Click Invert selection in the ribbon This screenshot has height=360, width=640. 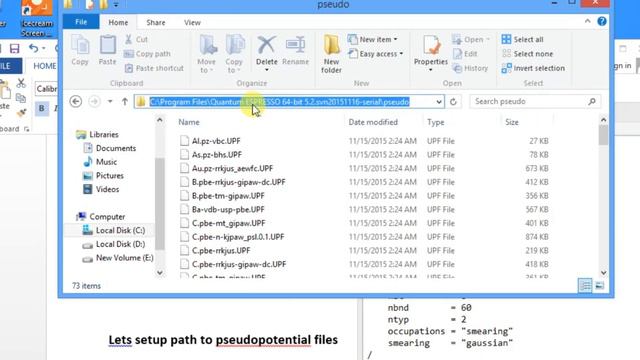click(x=533, y=68)
